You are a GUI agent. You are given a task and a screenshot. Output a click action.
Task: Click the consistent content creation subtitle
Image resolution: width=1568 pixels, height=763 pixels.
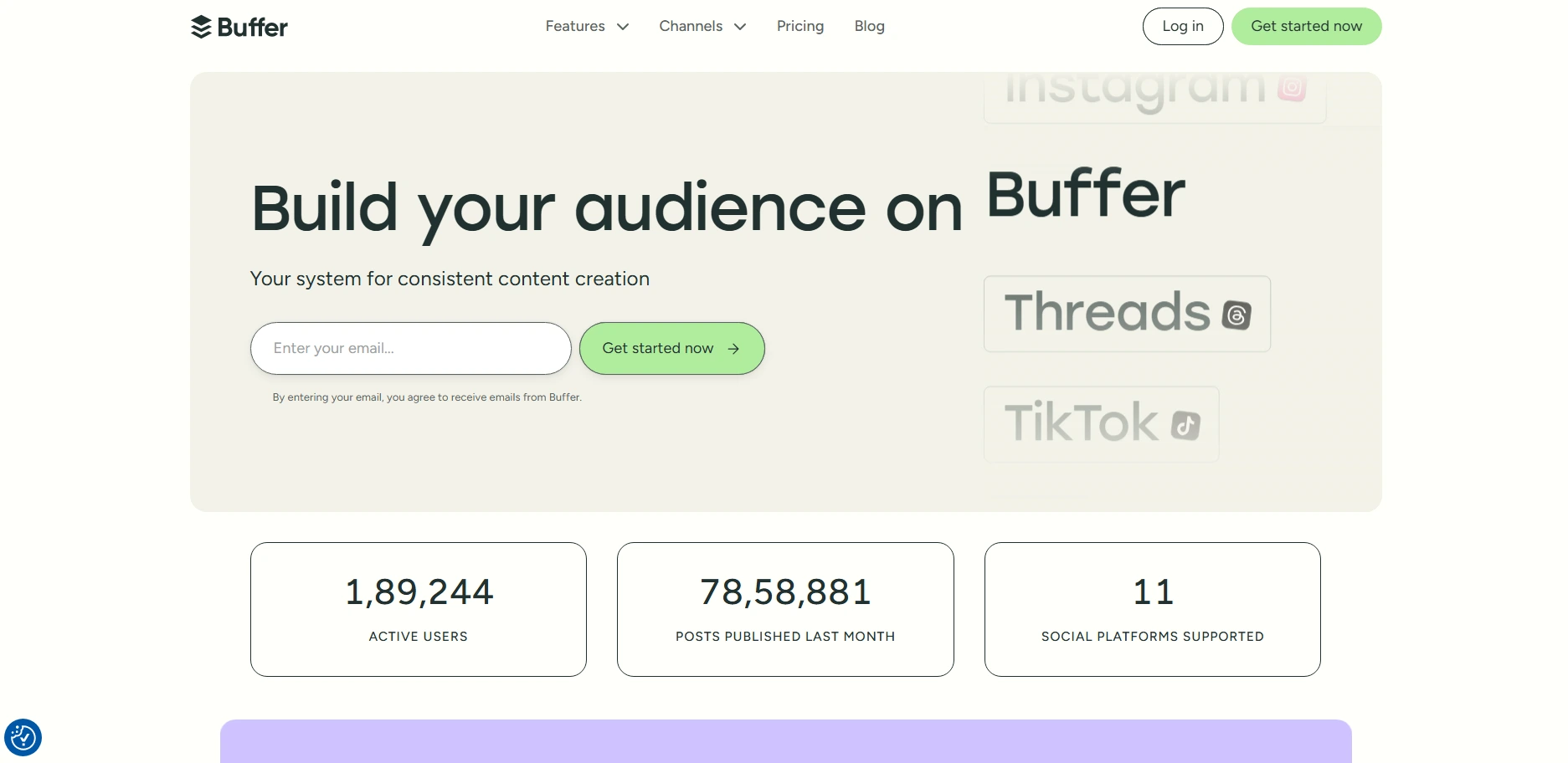(x=450, y=279)
